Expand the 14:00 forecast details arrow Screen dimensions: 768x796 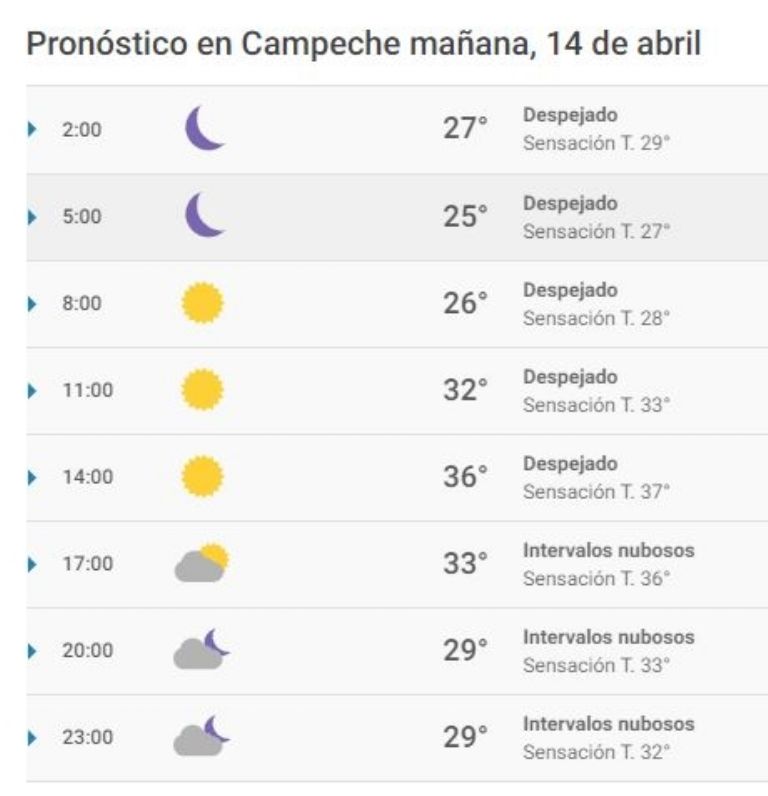pos(32,477)
